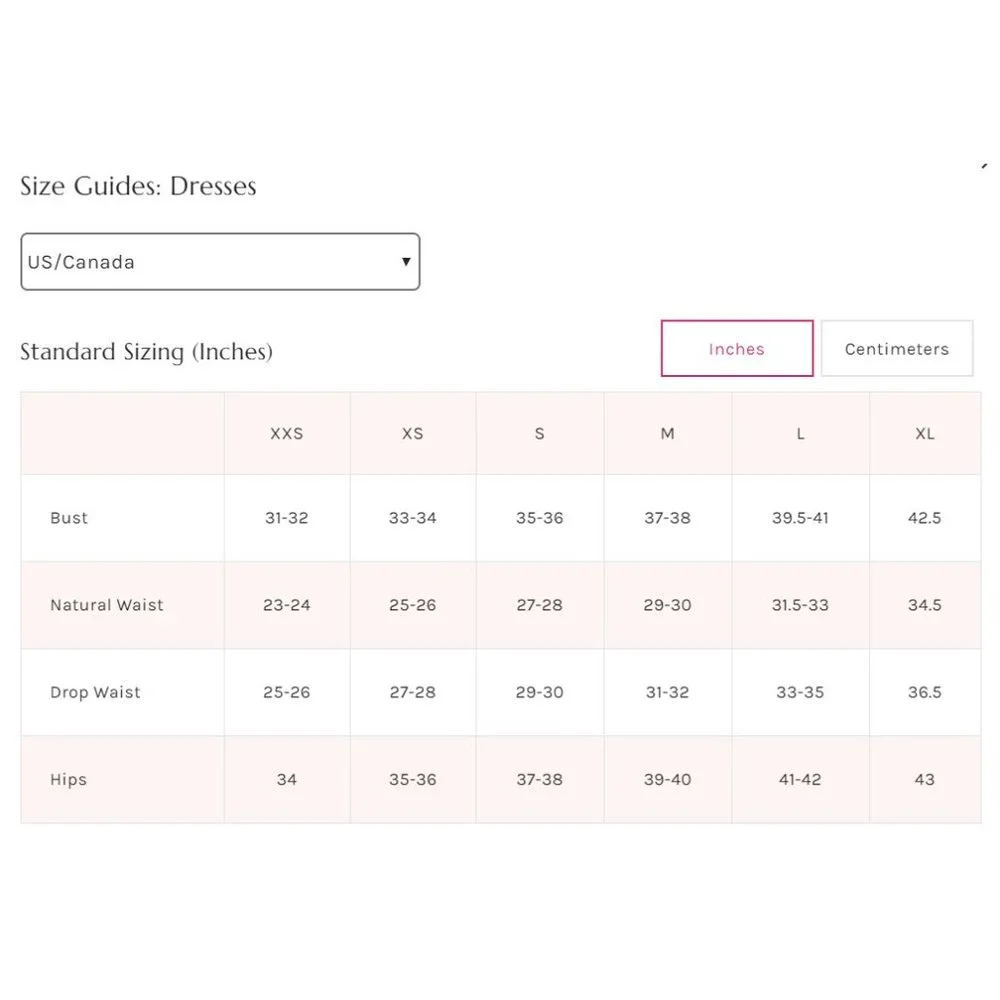
Task: Click the 42.5 bust value under XL
Action: tap(924, 518)
